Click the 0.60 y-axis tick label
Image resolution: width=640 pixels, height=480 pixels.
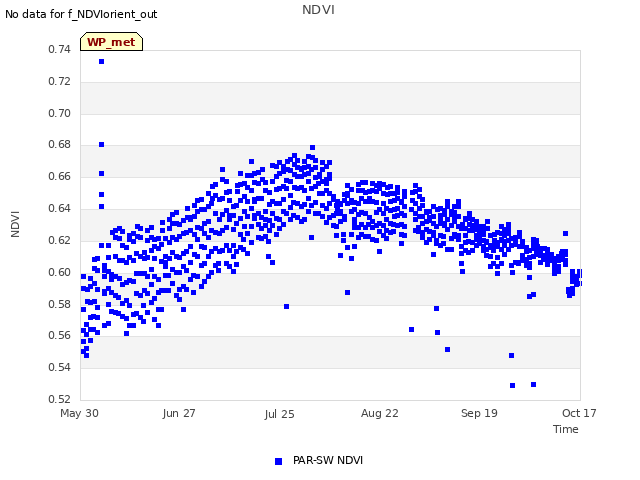click(60, 272)
